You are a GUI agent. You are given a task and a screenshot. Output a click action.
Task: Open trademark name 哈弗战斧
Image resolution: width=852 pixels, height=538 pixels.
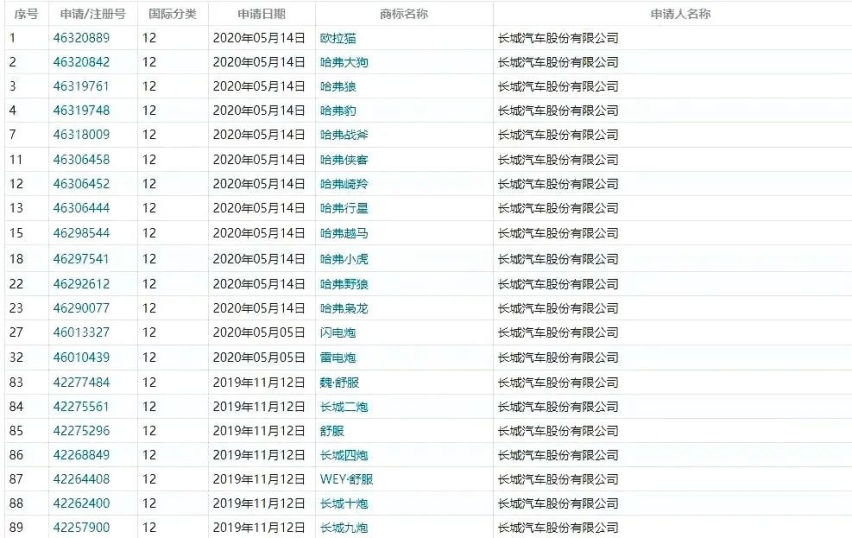click(344, 134)
